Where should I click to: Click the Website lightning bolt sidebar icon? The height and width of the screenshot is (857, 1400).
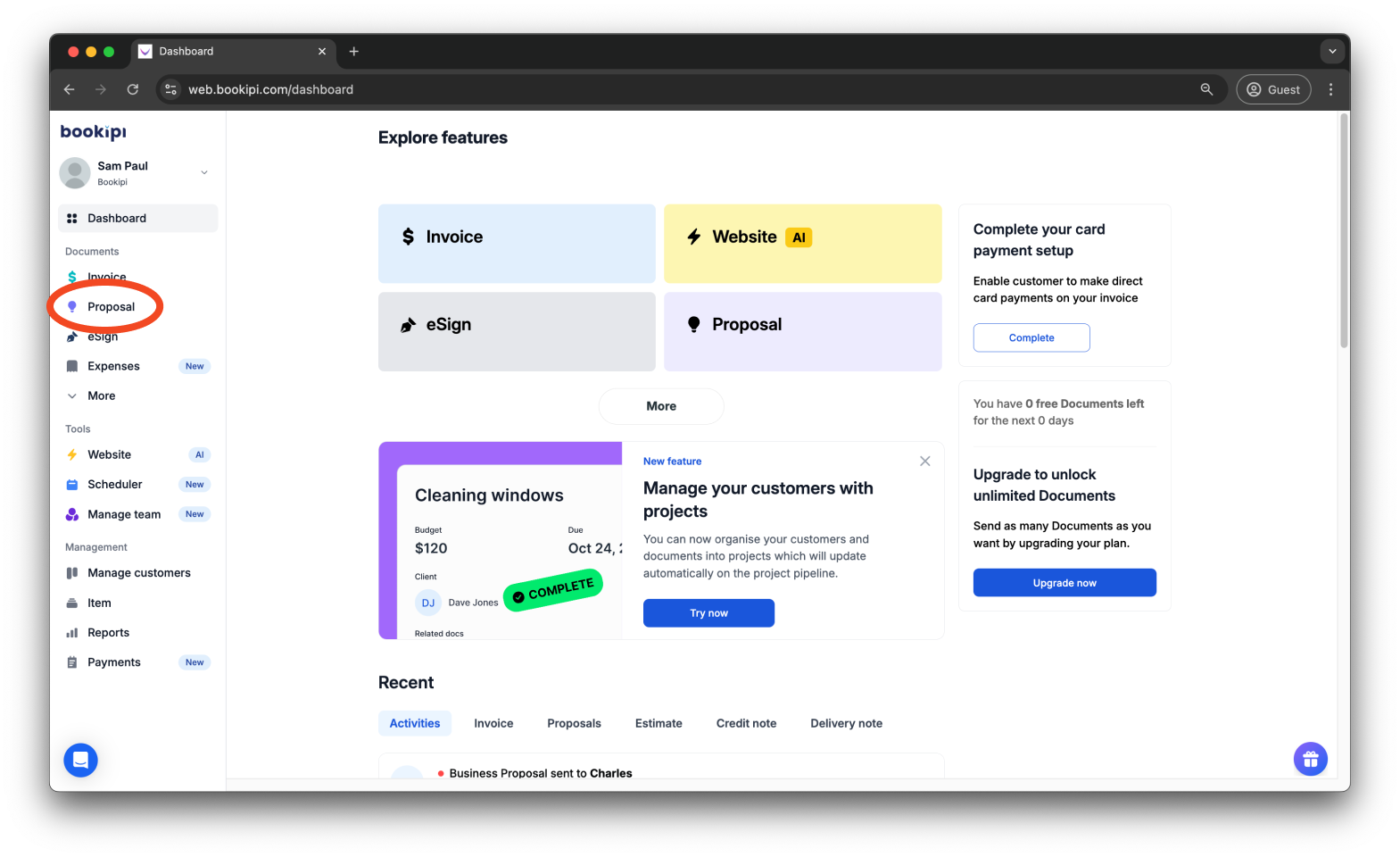pos(72,455)
